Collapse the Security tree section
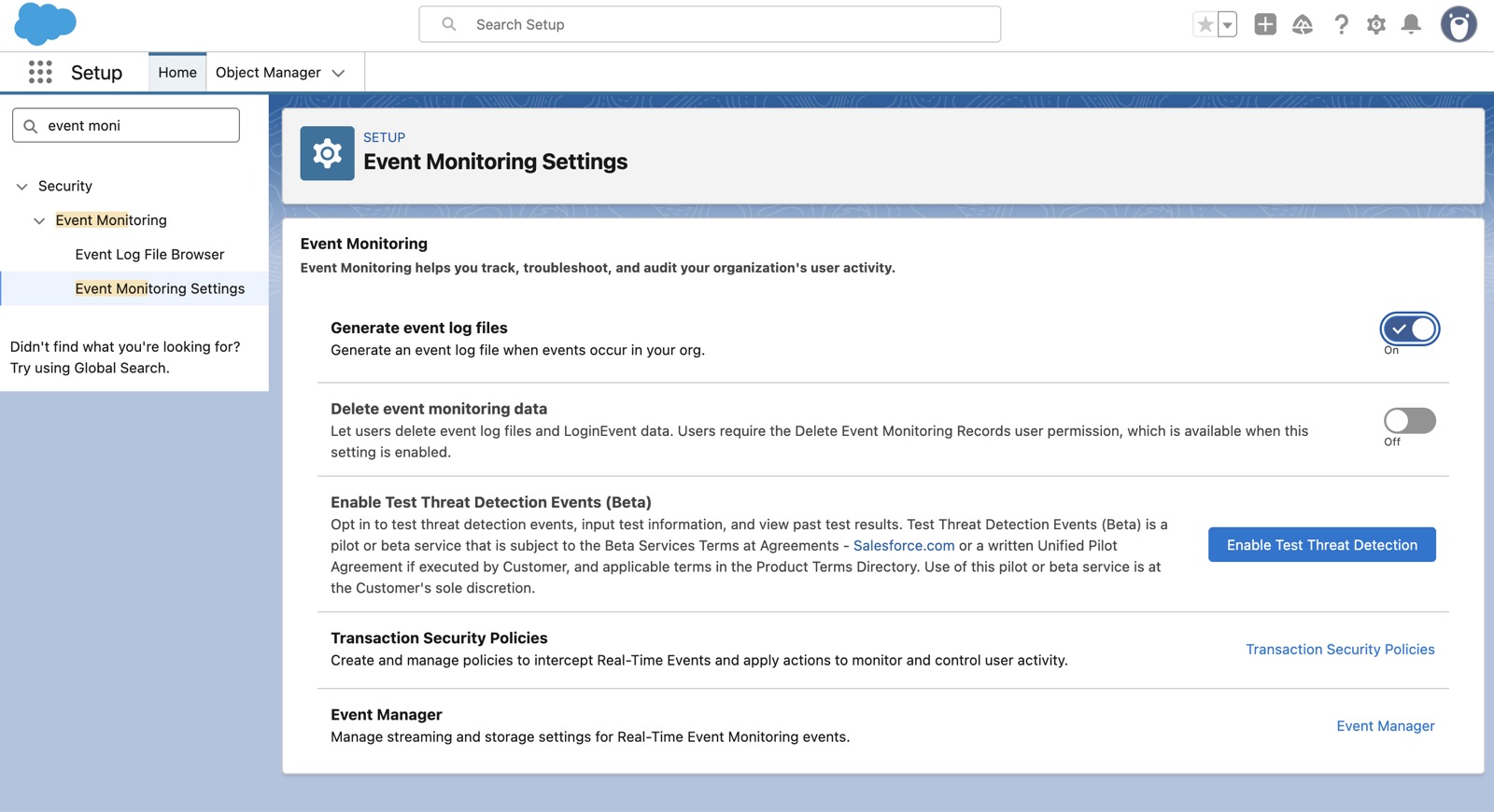The width and height of the screenshot is (1494, 812). [x=22, y=187]
